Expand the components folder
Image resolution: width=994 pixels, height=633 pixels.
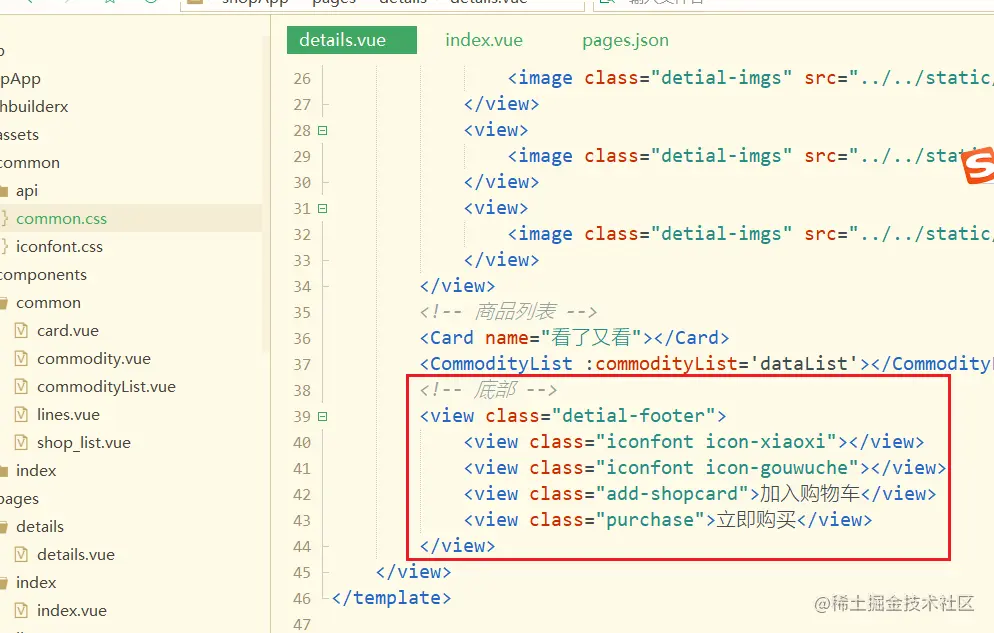click(43, 274)
